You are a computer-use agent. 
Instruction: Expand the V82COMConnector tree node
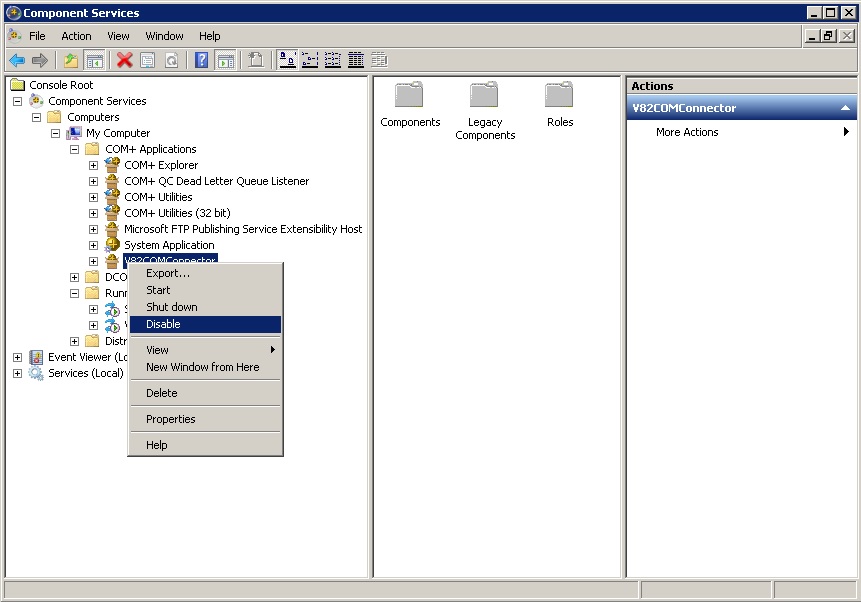click(93, 261)
